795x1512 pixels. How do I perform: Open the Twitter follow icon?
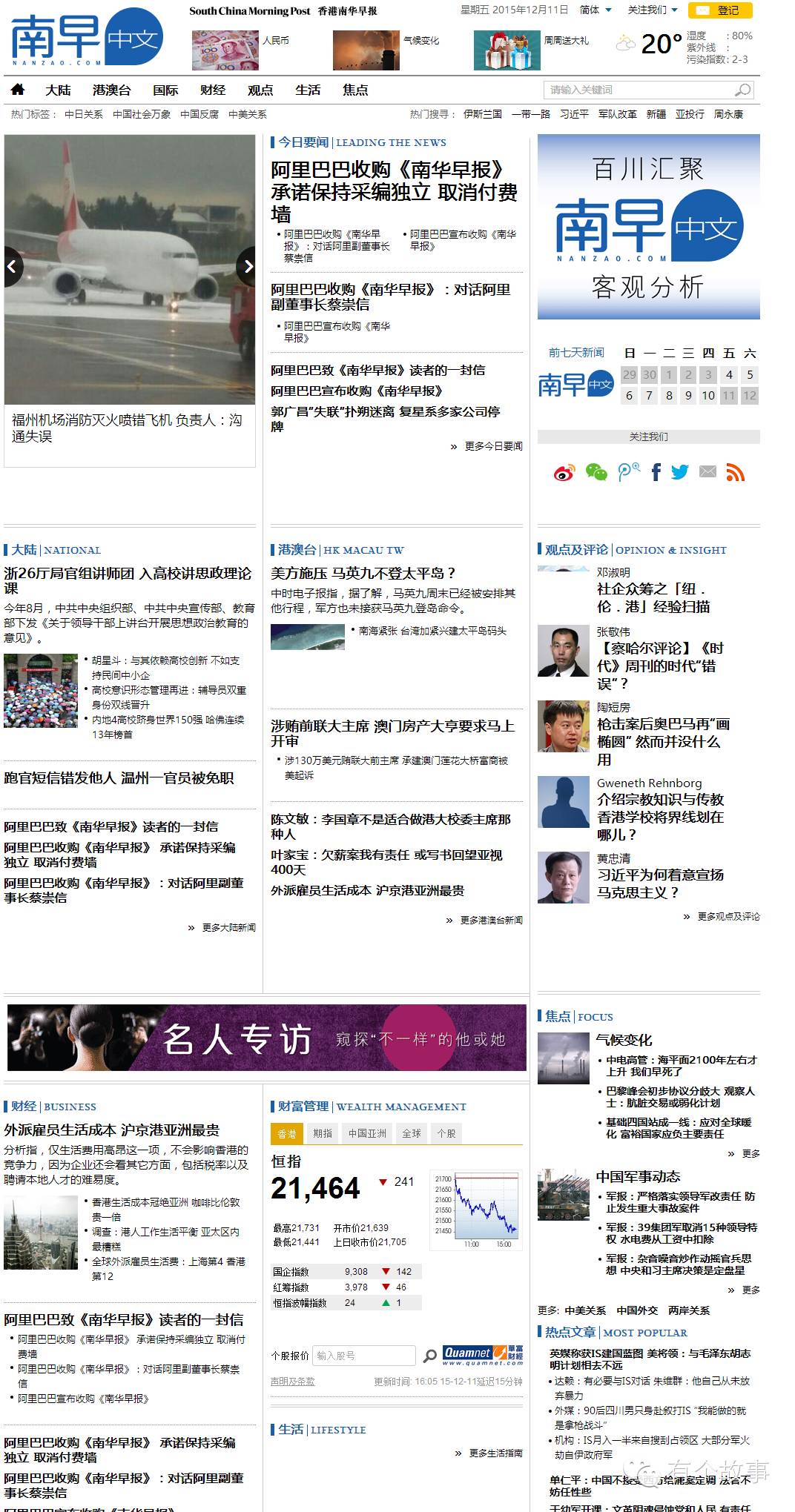coord(680,472)
